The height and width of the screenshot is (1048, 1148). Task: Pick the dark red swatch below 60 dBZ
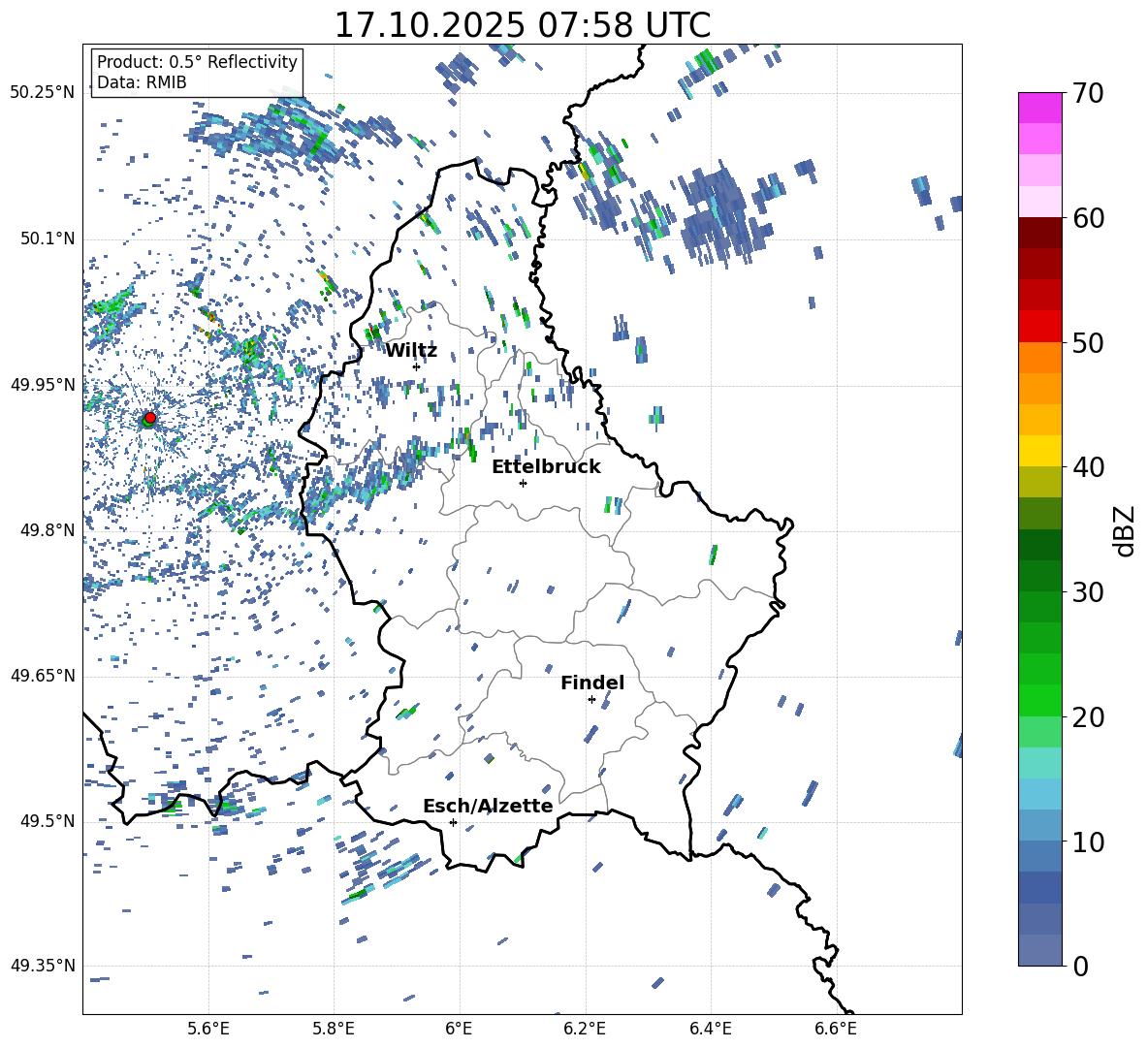pyautogui.click(x=1040, y=233)
